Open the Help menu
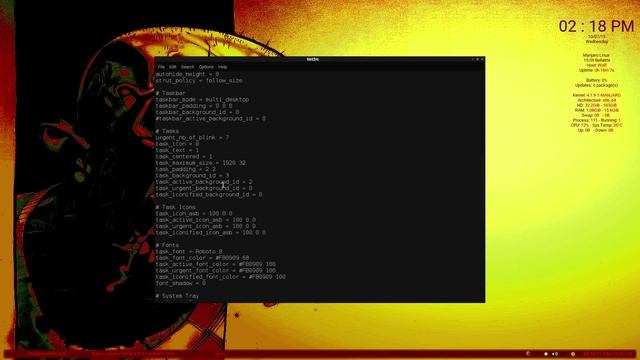Viewport: 640px width, 360px height. (x=222, y=67)
